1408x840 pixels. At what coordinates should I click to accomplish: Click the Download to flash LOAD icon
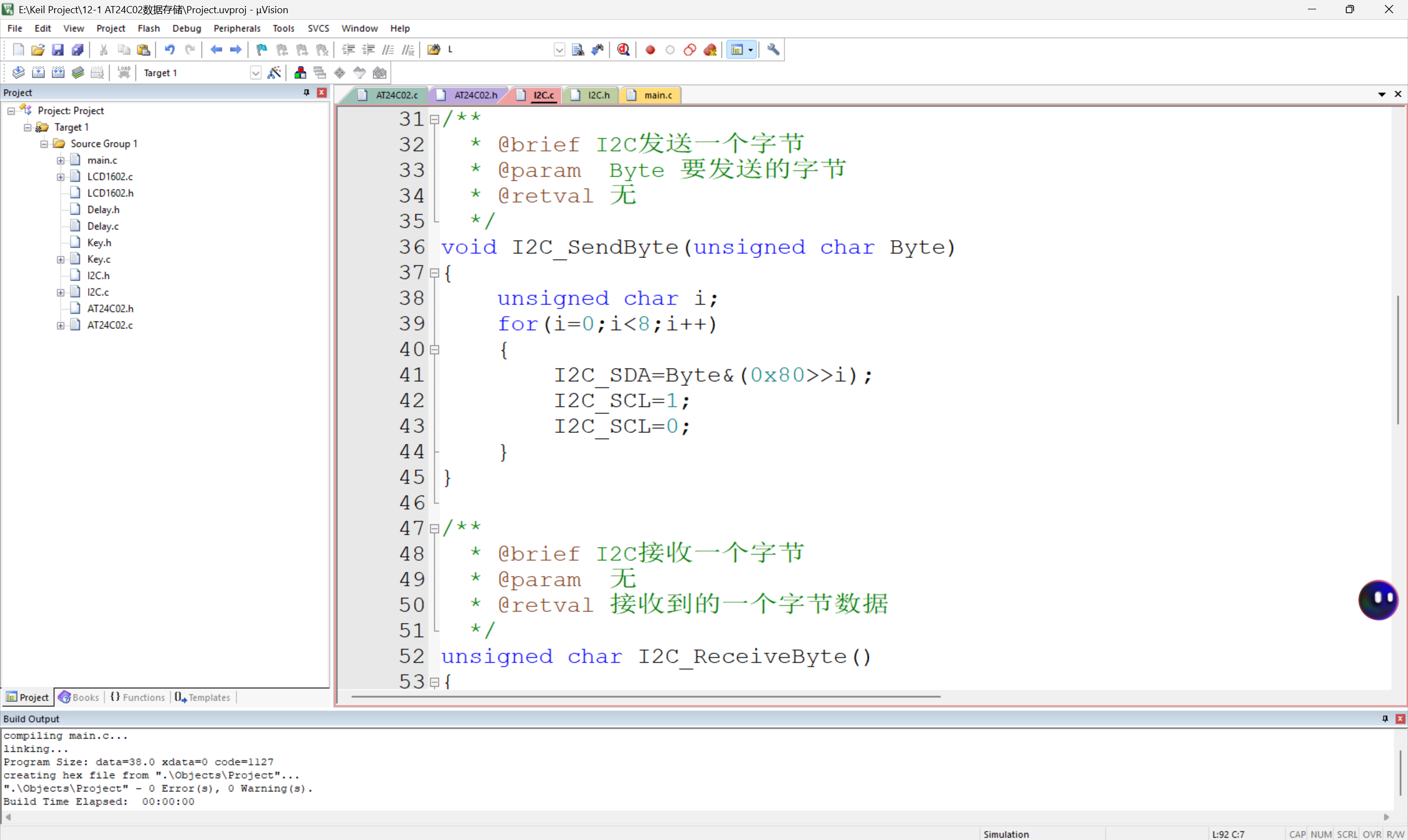tap(124, 73)
